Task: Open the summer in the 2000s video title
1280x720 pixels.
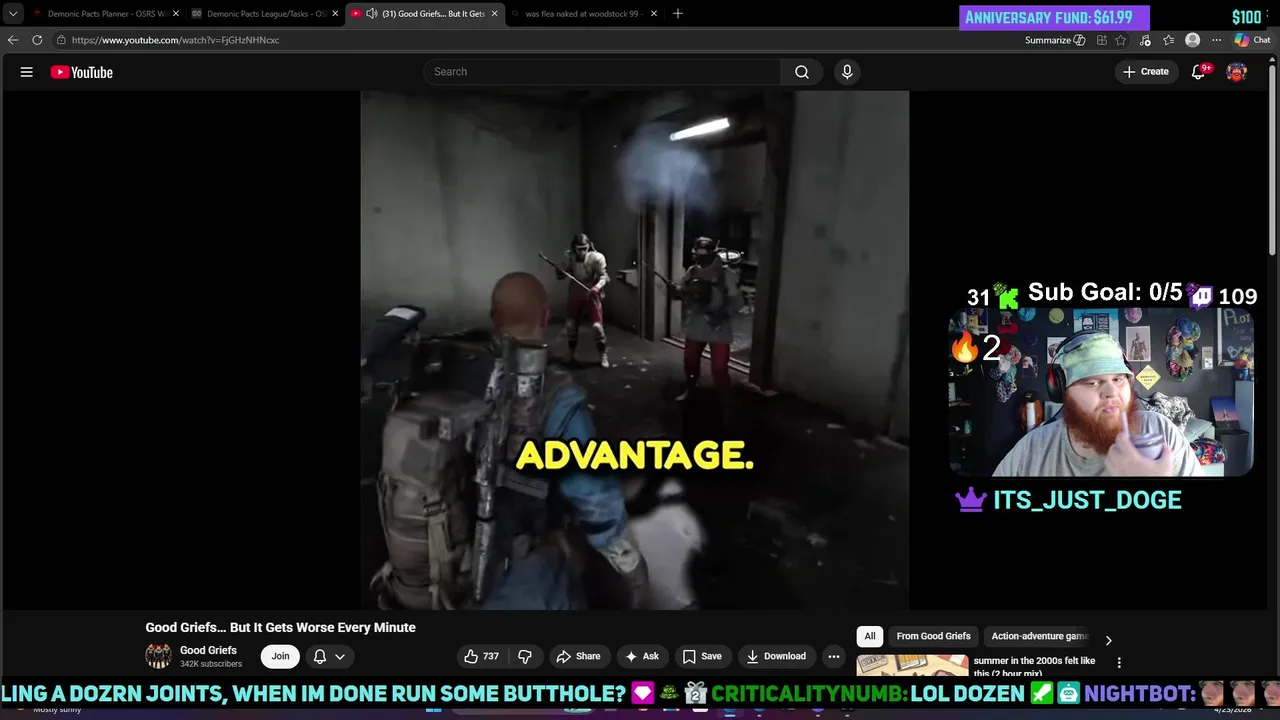Action: pos(1034,666)
